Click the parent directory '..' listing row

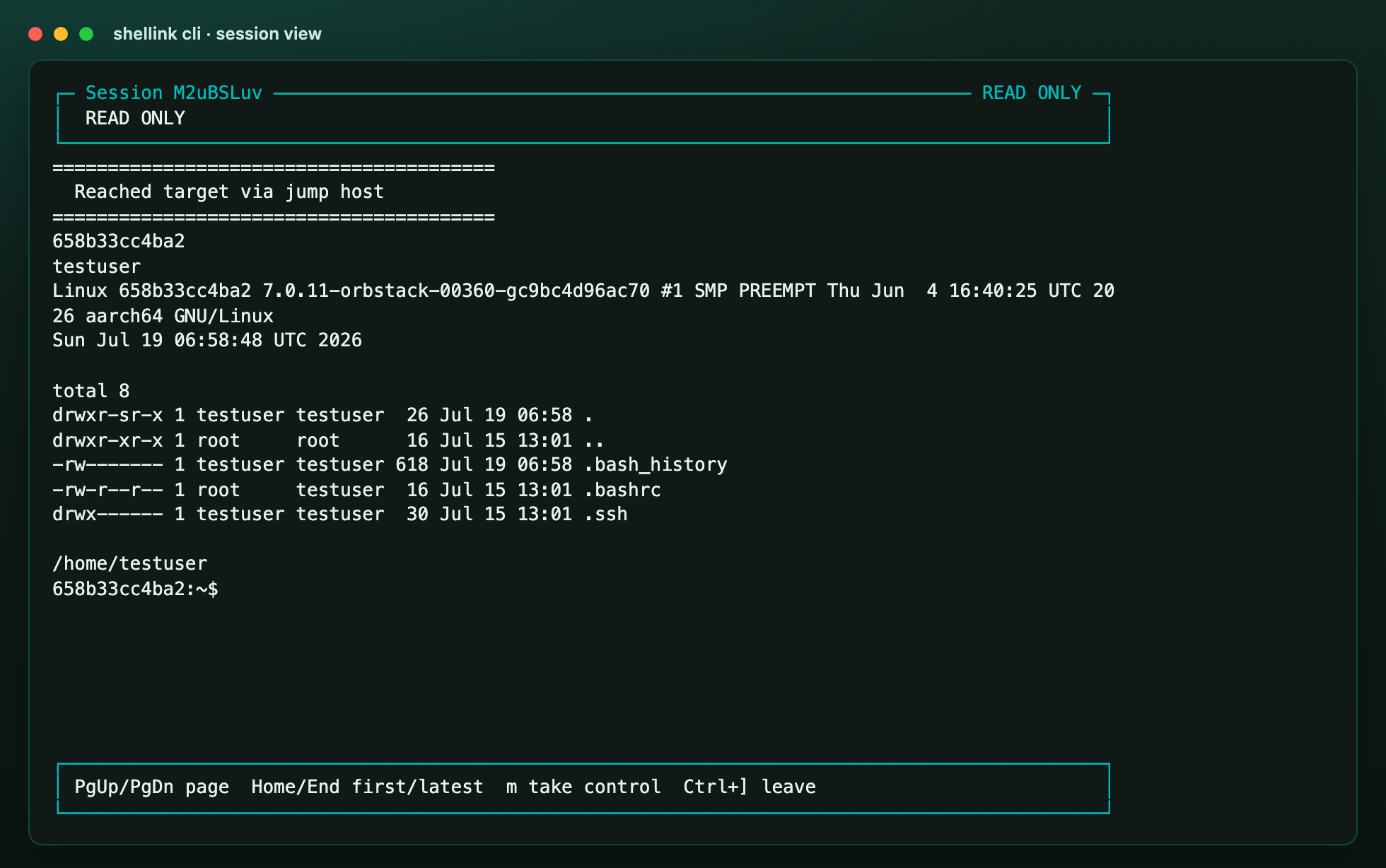329,440
